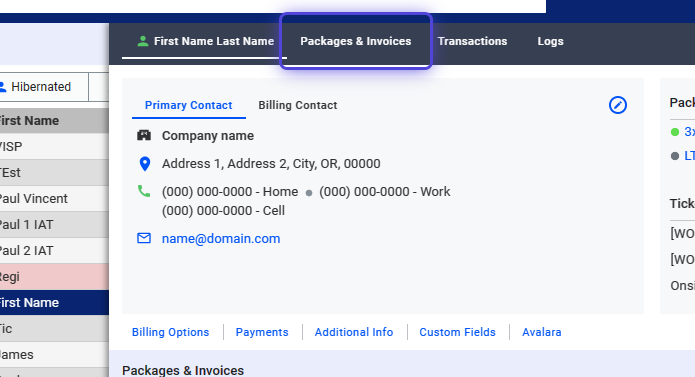This screenshot has height=377, width=695.
Task: Switch to the Transactions tab
Action: pos(472,41)
